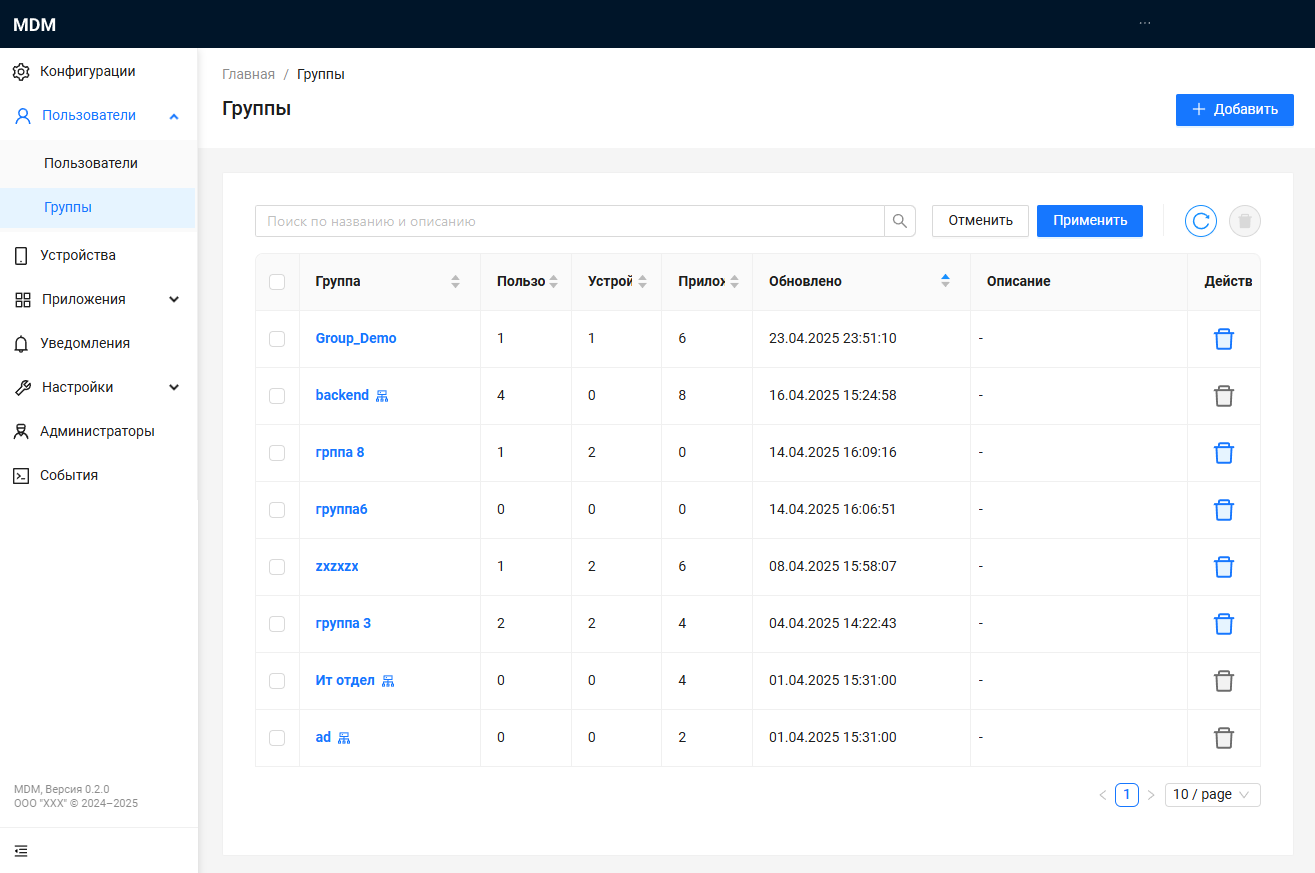Expand the Приложения sidebar menu

click(x=97, y=299)
